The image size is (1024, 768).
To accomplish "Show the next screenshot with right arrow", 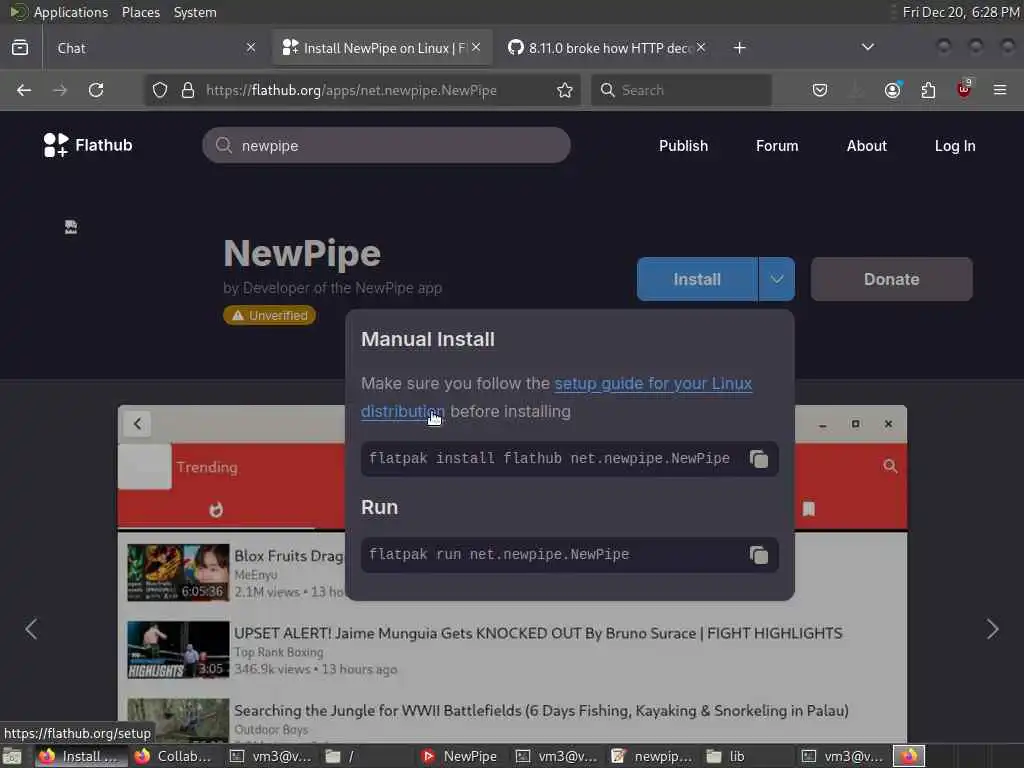I will [x=992, y=629].
